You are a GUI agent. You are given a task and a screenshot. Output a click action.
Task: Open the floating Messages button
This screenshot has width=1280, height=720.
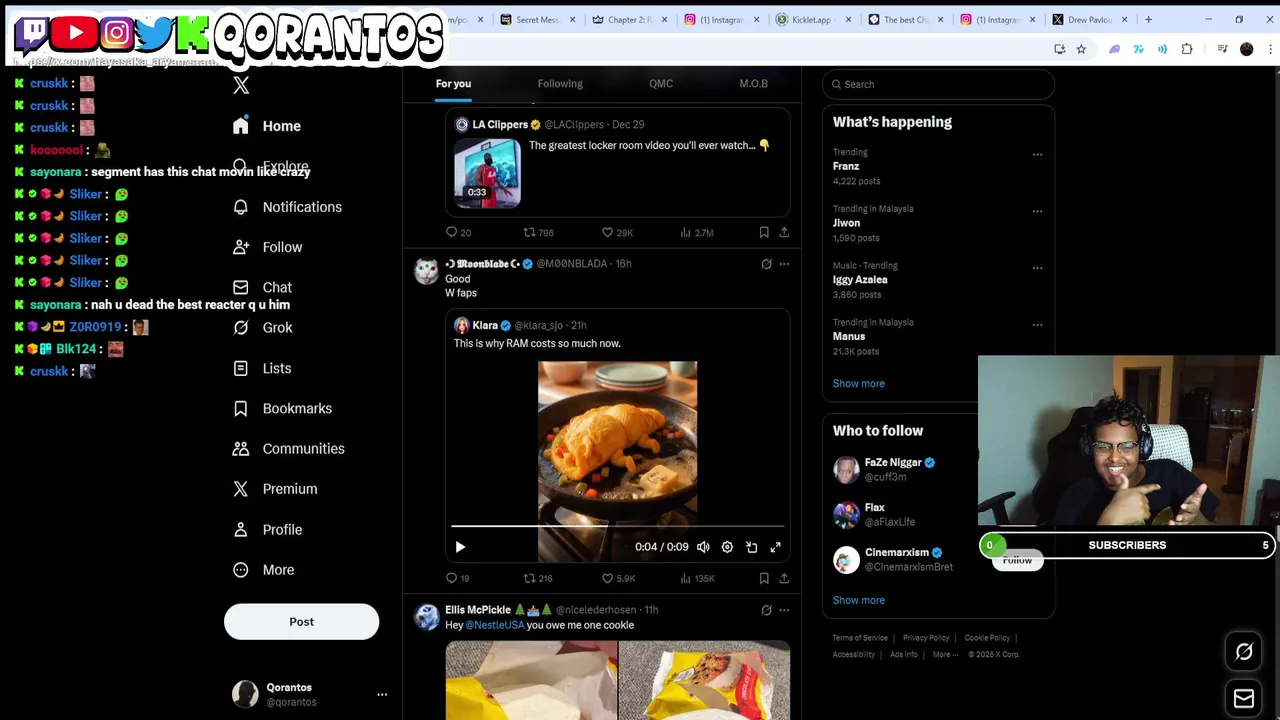point(1244,699)
